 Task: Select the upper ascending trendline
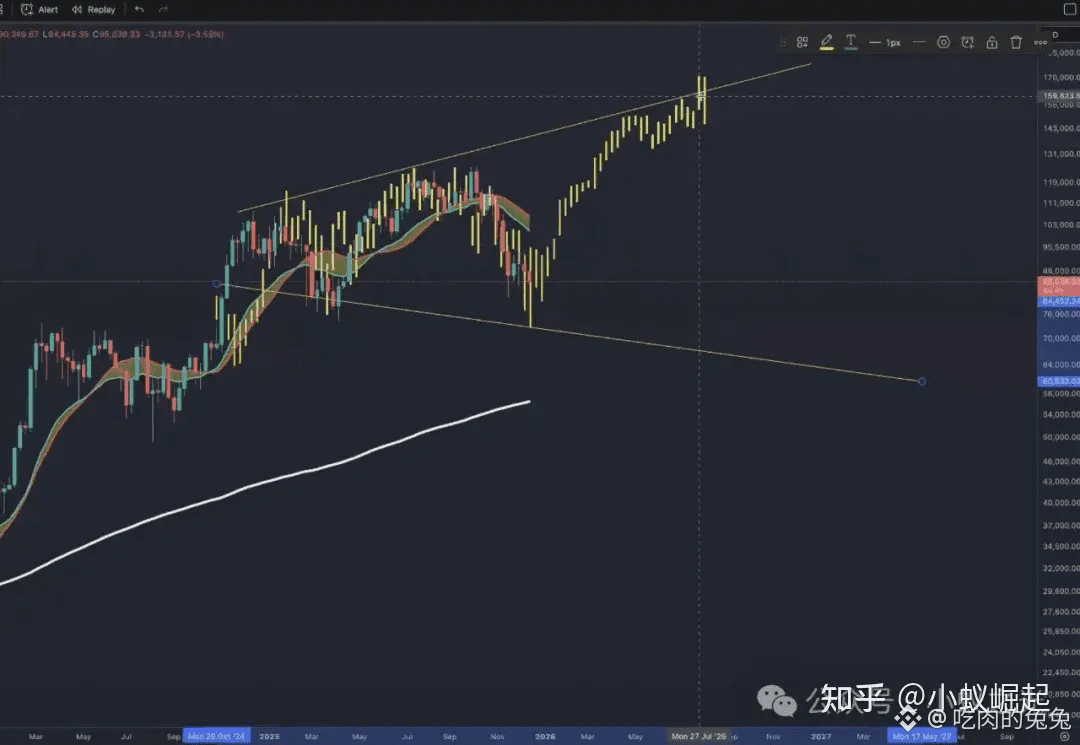click(523, 138)
